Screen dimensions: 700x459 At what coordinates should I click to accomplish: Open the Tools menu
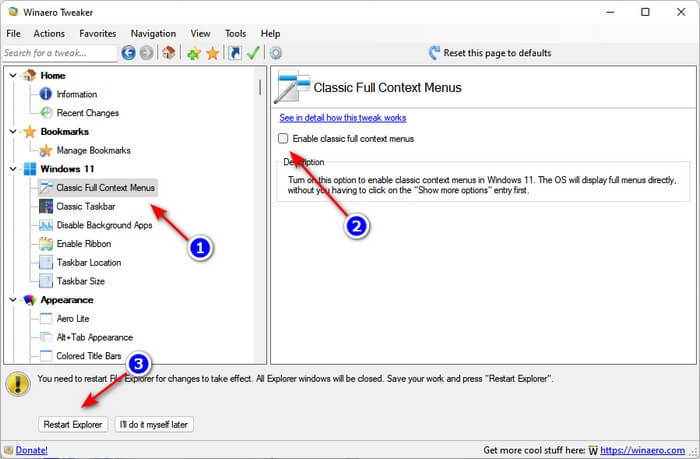click(236, 33)
